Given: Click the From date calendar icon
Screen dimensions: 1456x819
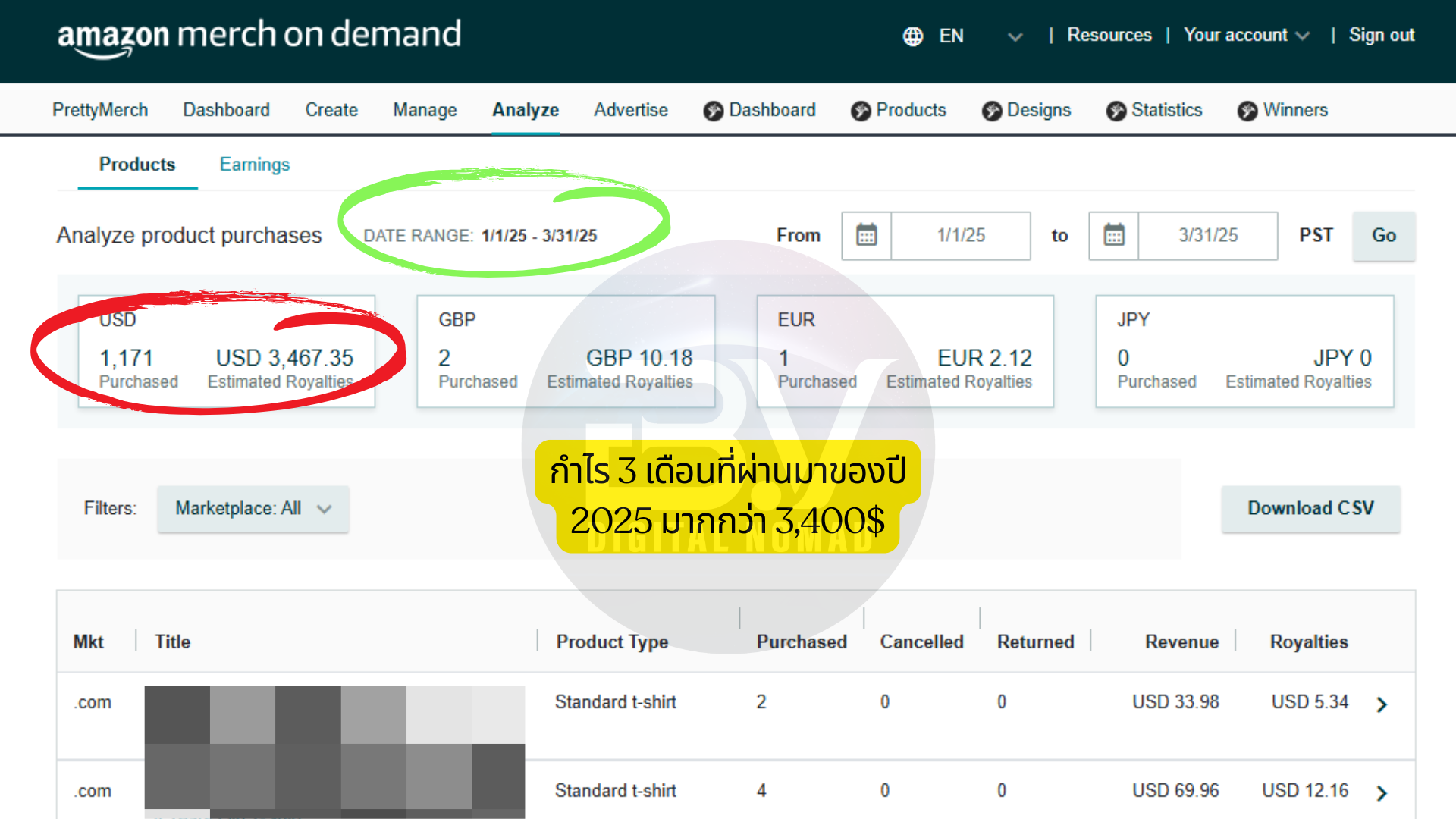Looking at the screenshot, I should (866, 235).
